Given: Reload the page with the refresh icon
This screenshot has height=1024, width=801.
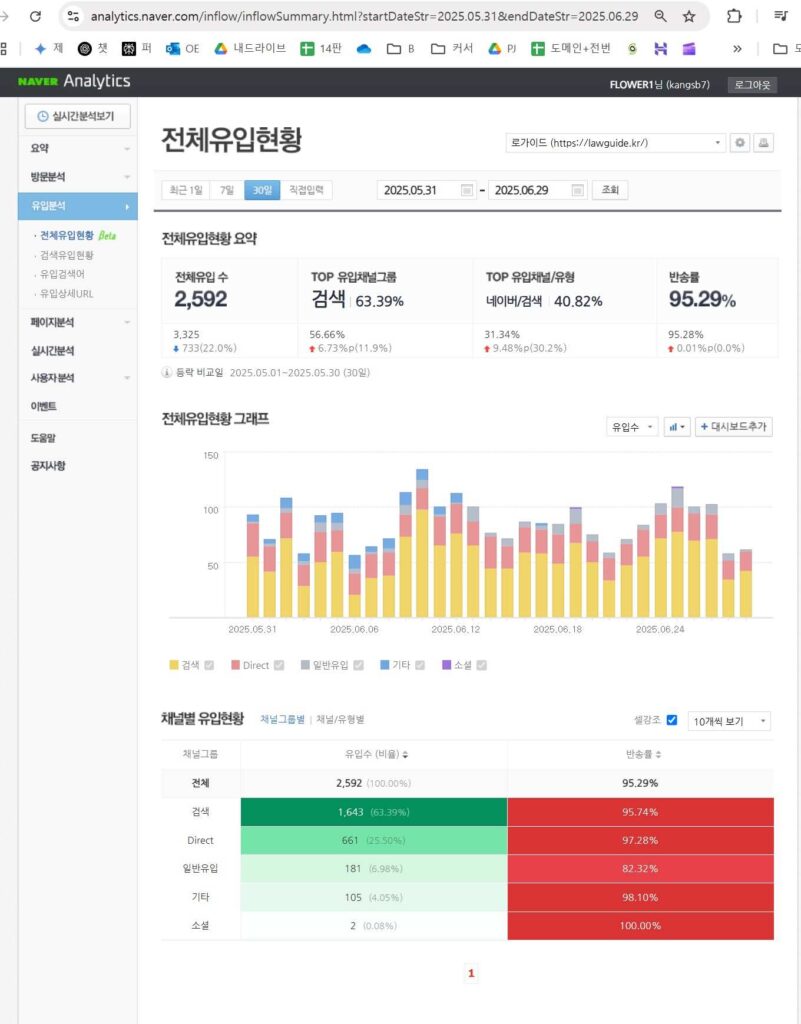Looking at the screenshot, I should point(35,16).
